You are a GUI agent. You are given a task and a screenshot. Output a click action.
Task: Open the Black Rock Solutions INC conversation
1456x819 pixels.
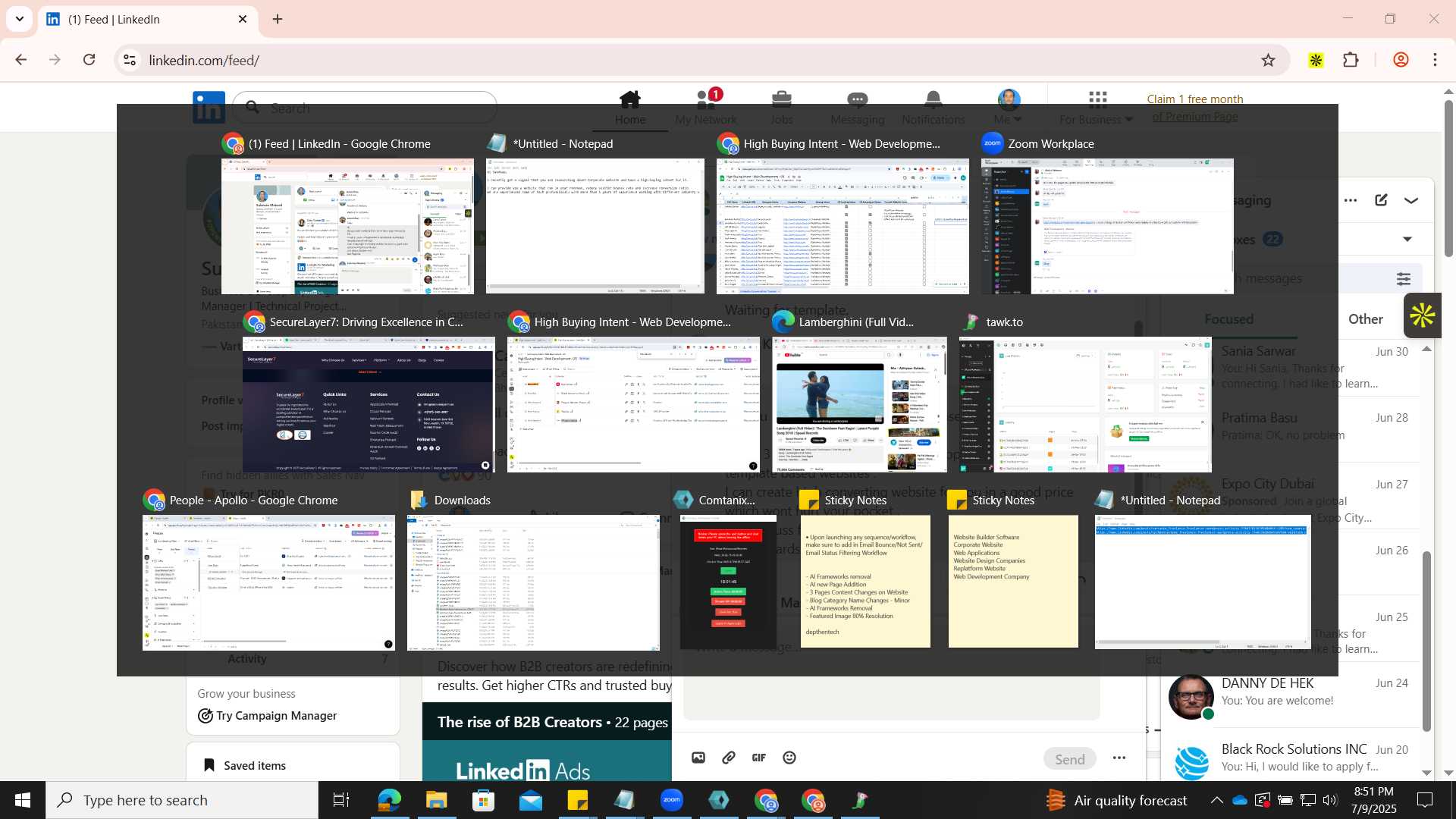tap(1289, 758)
